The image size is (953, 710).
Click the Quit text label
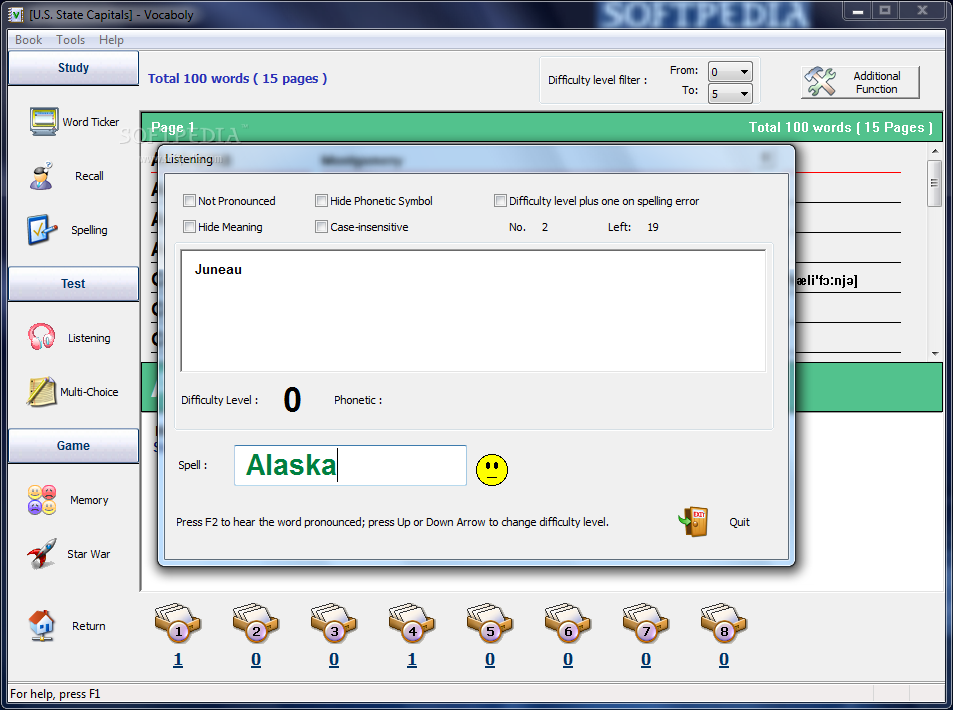pyautogui.click(x=739, y=522)
